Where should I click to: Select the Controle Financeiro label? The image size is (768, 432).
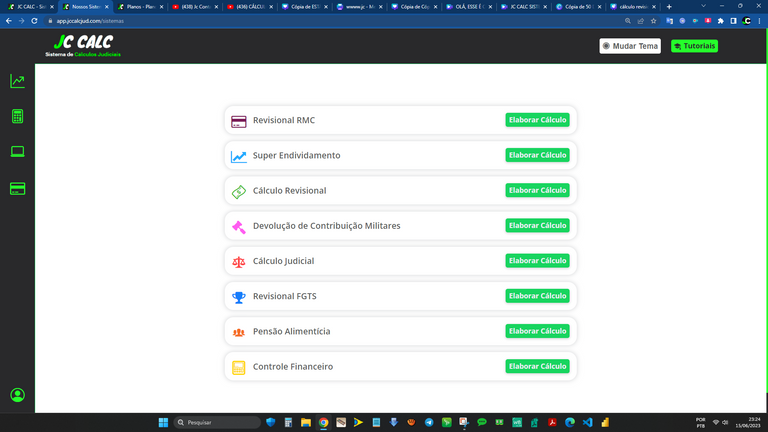(x=293, y=367)
